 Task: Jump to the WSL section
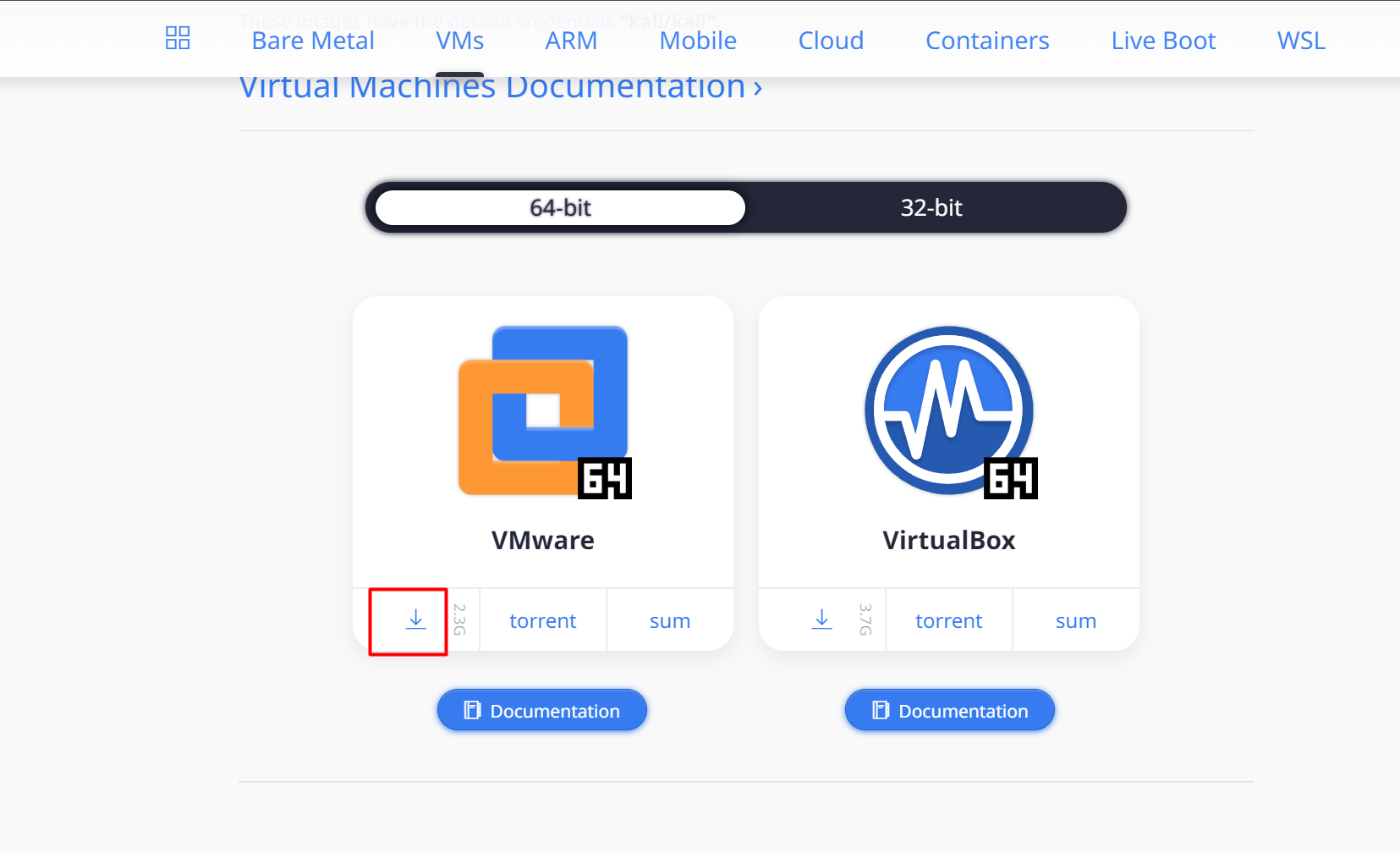pyautogui.click(x=1301, y=41)
